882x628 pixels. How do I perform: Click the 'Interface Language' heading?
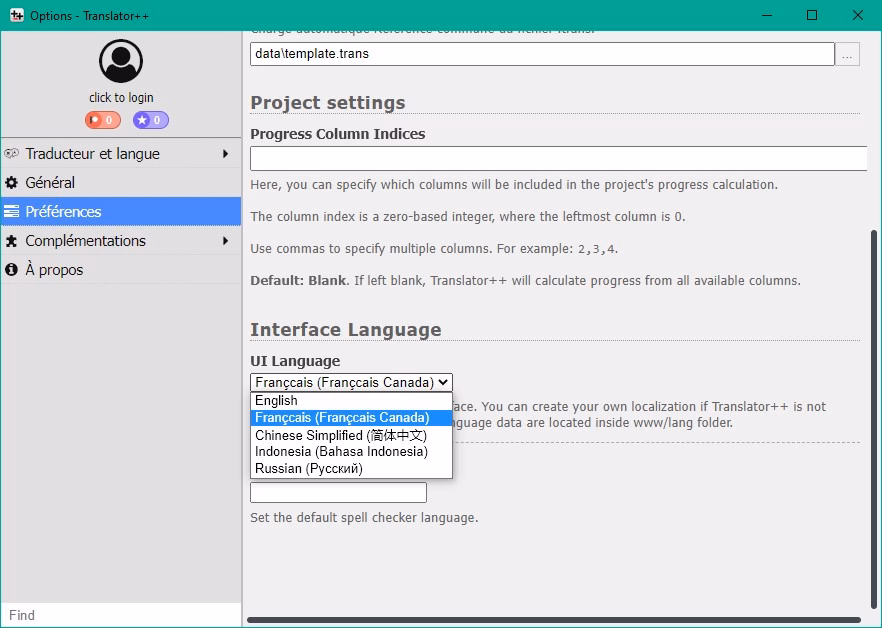[x=346, y=330]
